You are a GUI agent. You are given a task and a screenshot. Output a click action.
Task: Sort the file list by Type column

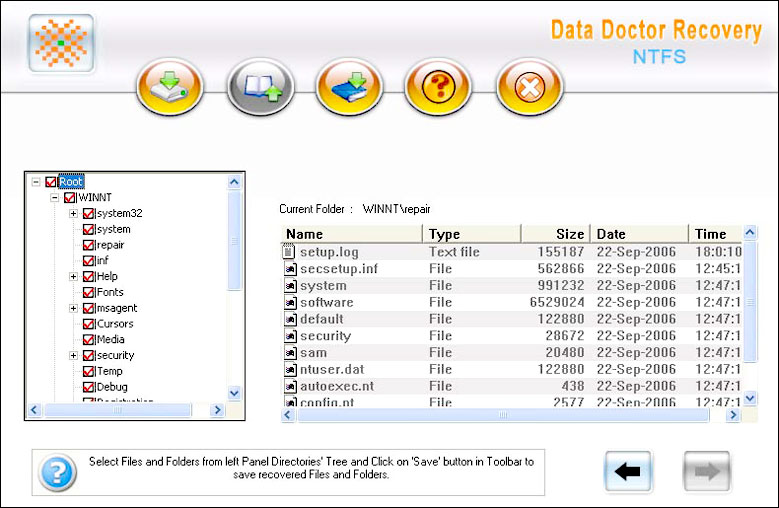pos(471,234)
